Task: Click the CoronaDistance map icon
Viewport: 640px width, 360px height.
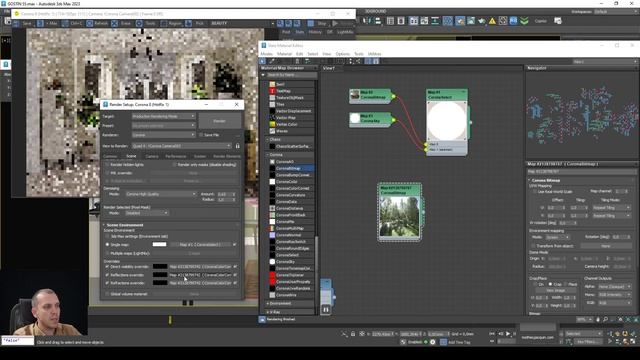Action: [x=272, y=208]
